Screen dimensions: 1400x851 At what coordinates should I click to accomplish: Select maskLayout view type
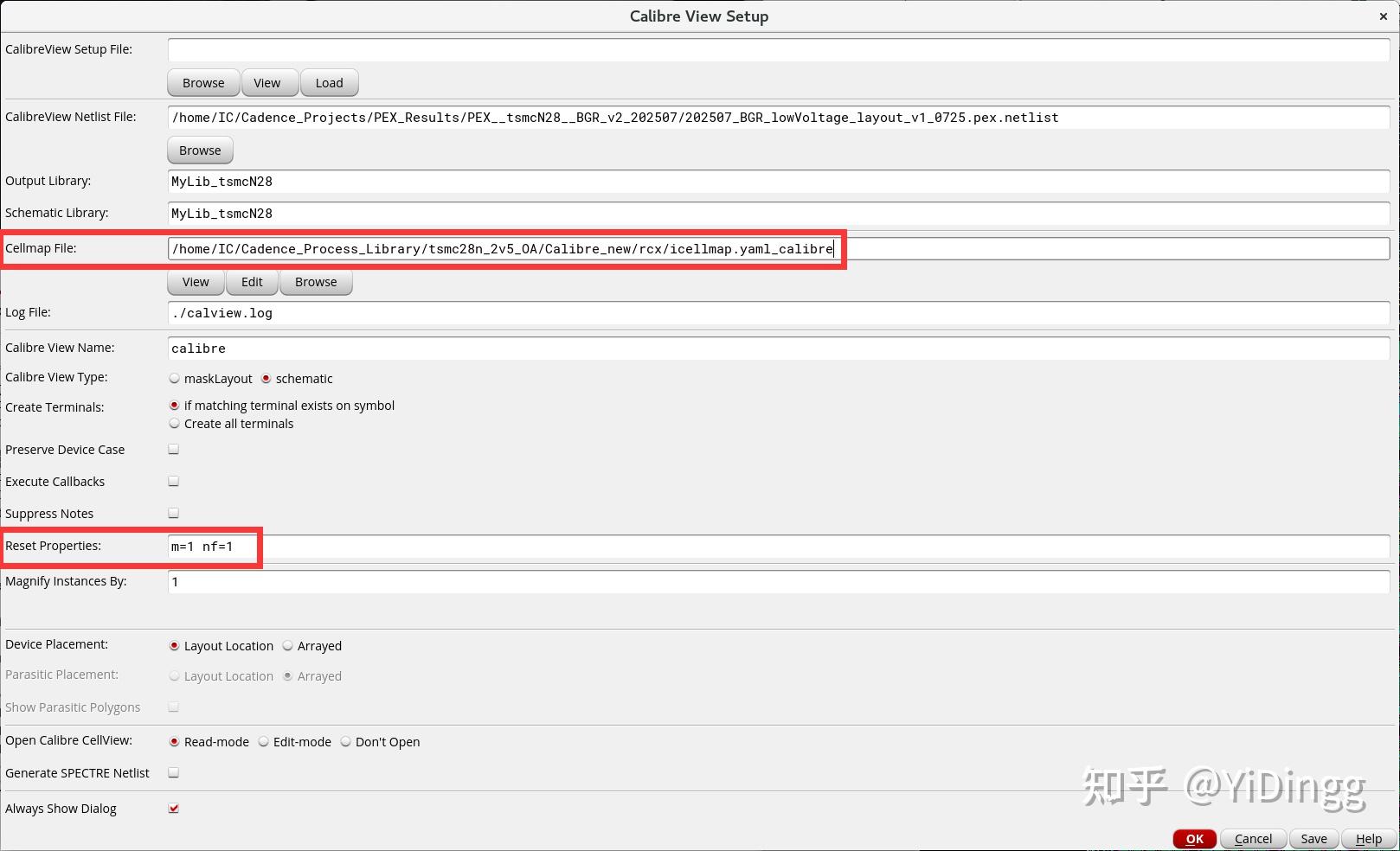[175, 379]
